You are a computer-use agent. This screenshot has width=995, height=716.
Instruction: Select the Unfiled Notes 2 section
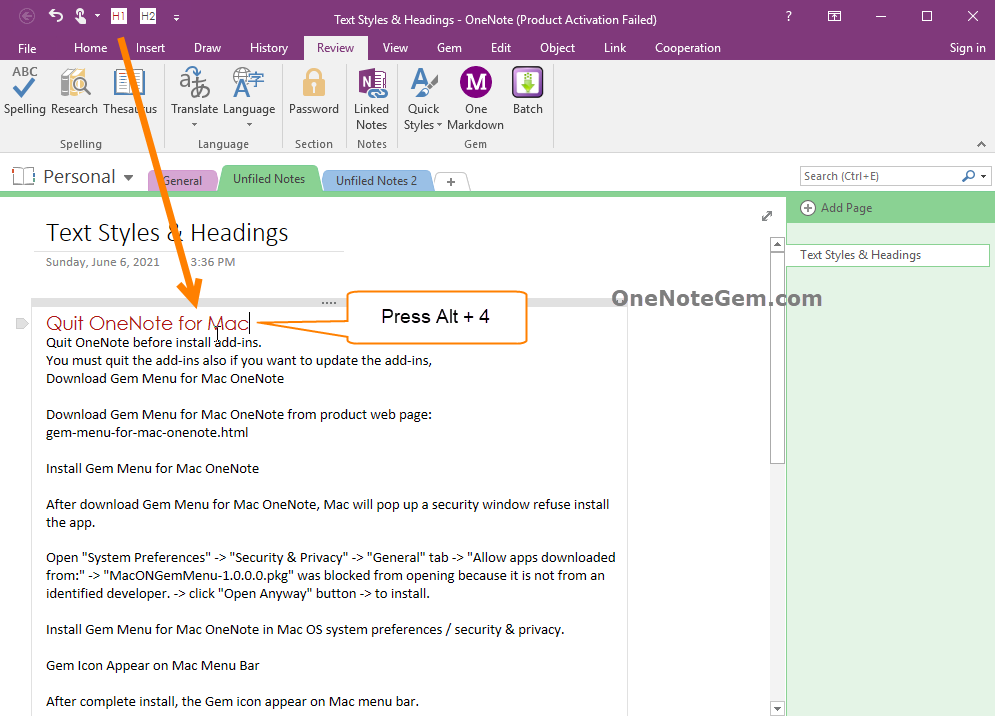[376, 181]
